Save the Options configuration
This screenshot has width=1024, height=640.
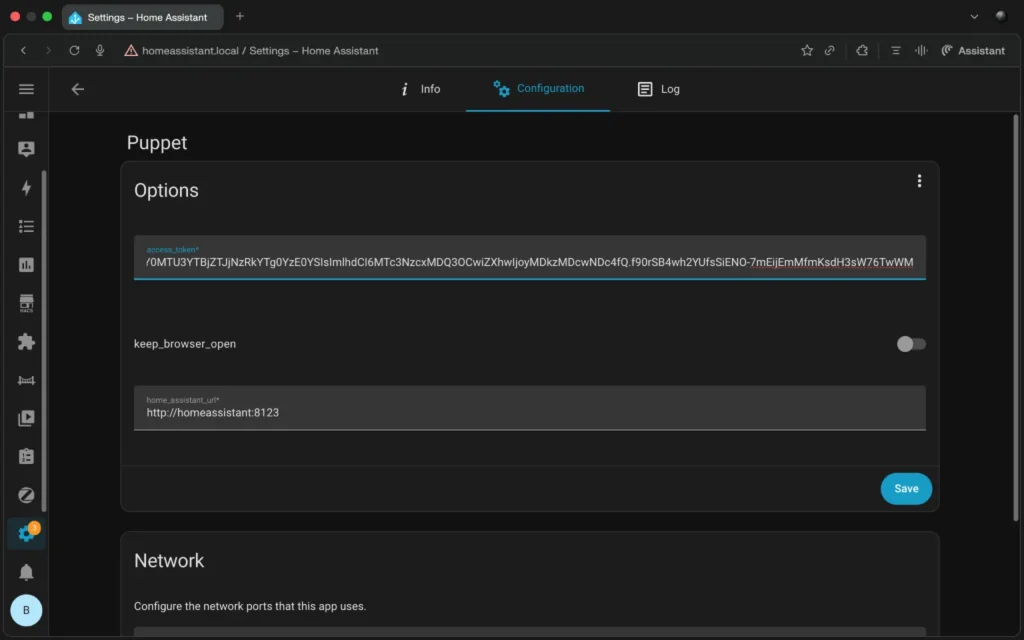coord(906,488)
